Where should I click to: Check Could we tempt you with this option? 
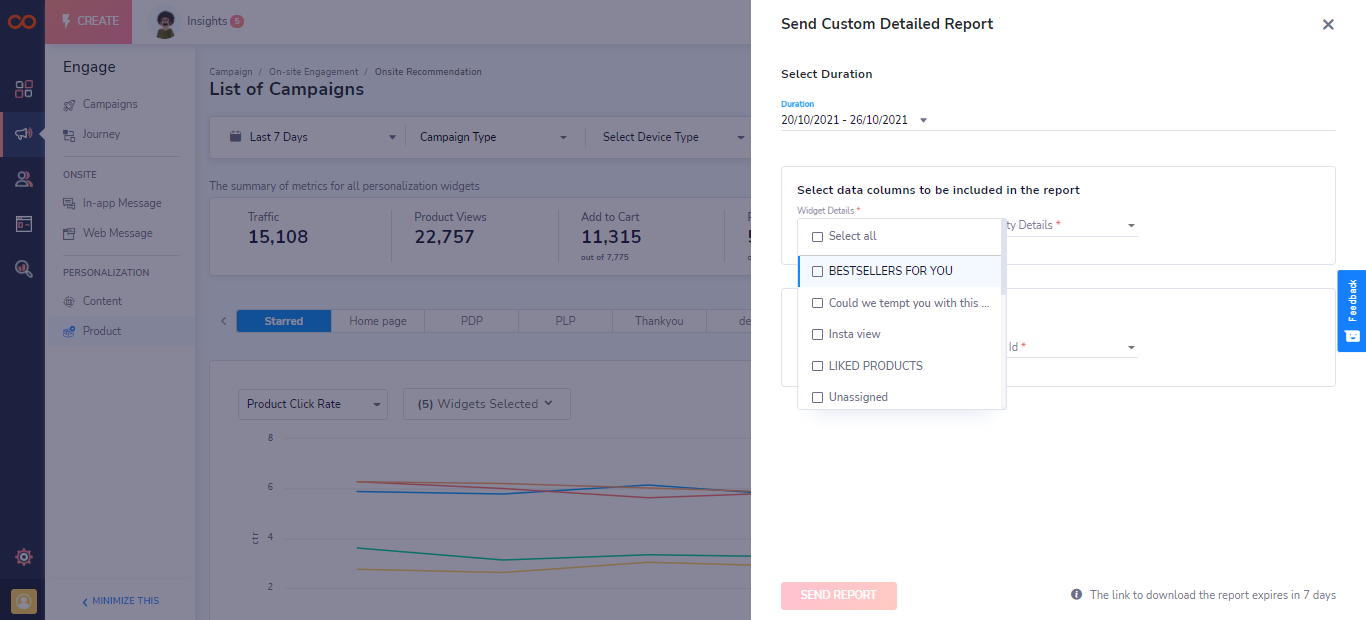(817, 303)
